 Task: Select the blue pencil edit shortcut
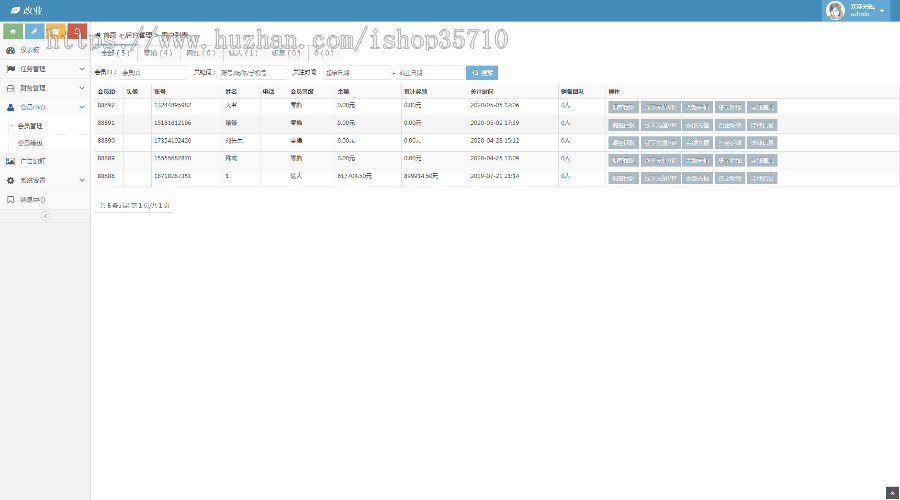coord(34,32)
